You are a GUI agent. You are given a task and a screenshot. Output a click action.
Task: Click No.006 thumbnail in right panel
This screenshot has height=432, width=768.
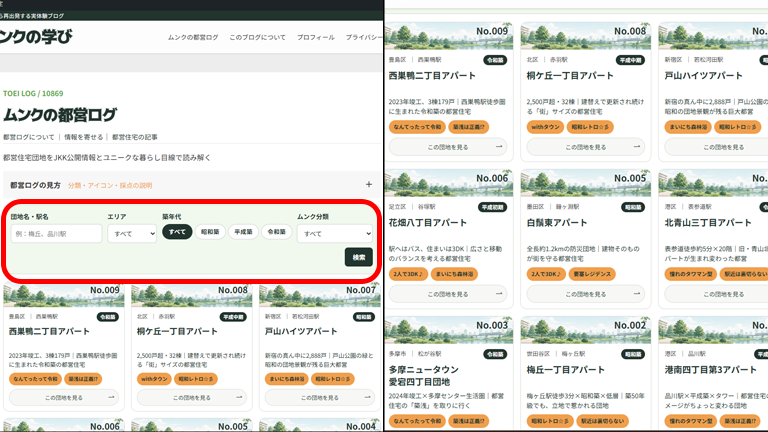tap(449, 183)
